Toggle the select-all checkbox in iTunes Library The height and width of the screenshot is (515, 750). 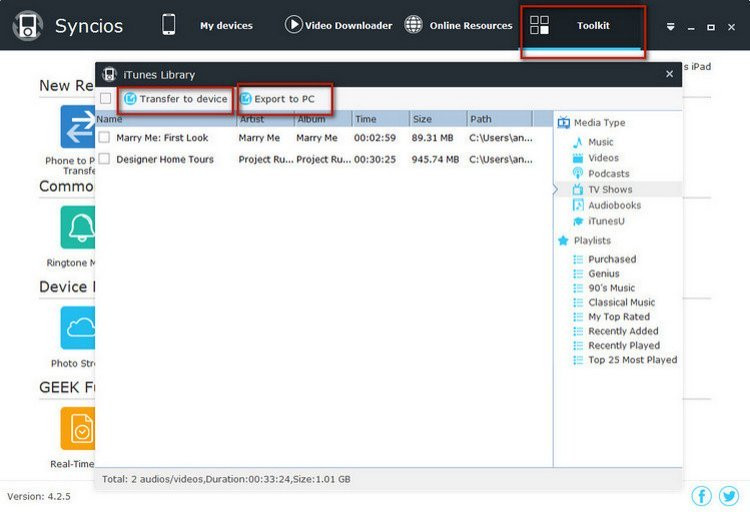105,99
